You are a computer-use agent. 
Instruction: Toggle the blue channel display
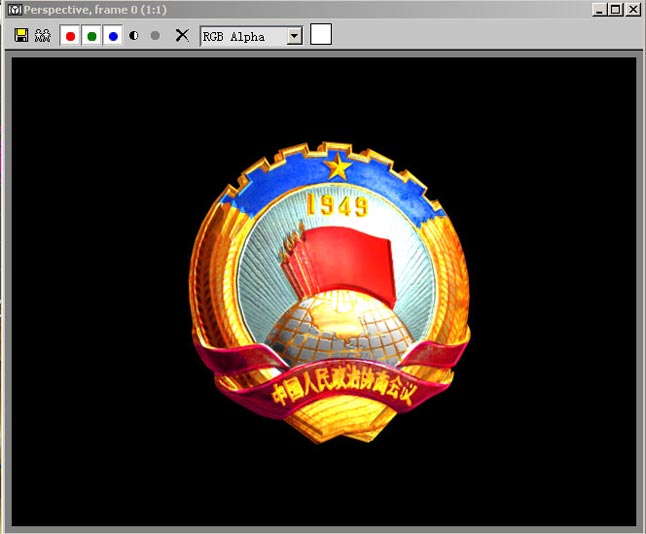(113, 36)
